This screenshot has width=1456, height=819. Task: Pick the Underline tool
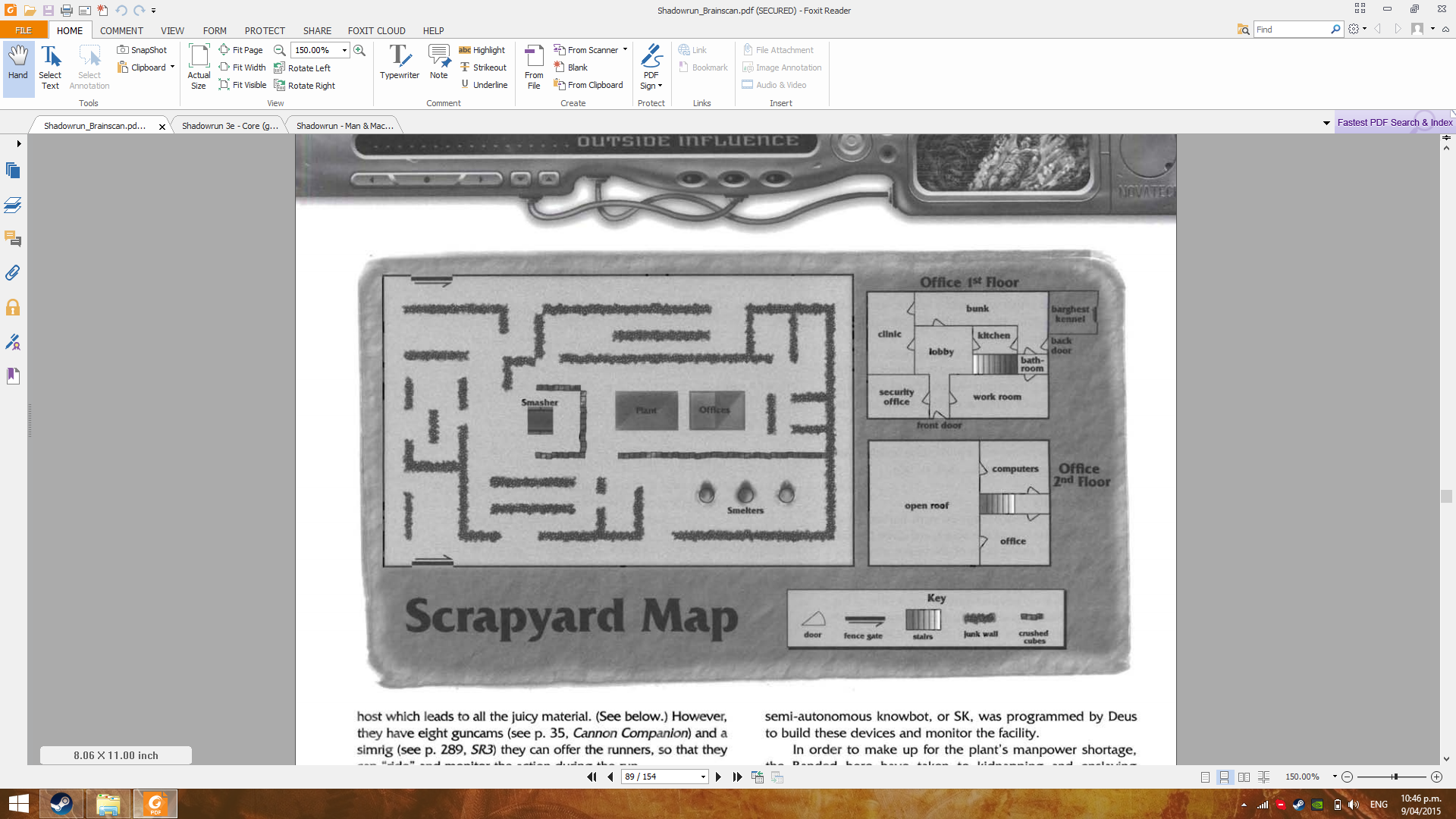pos(484,85)
